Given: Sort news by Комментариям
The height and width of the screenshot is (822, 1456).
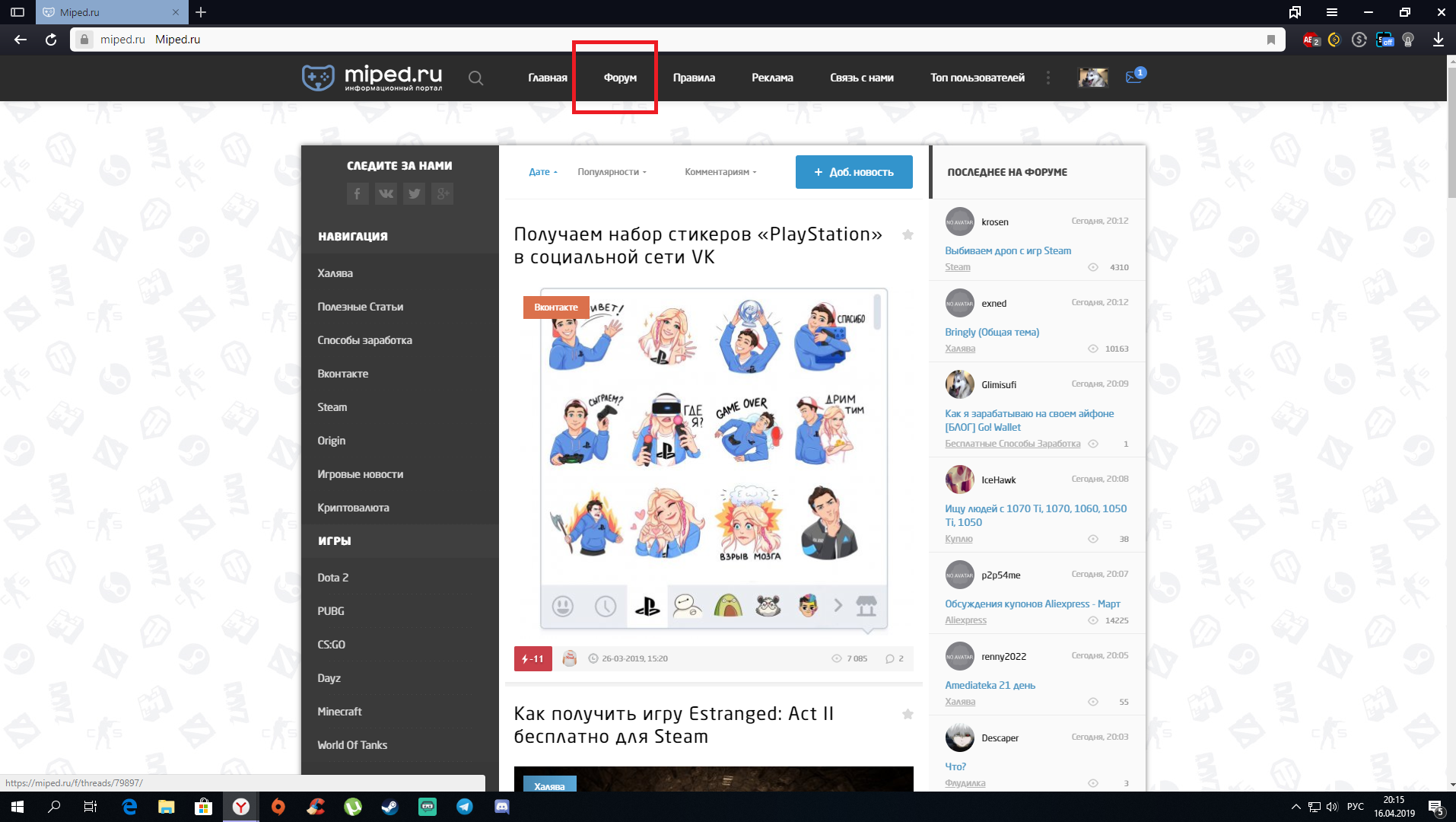Looking at the screenshot, I should 720,172.
